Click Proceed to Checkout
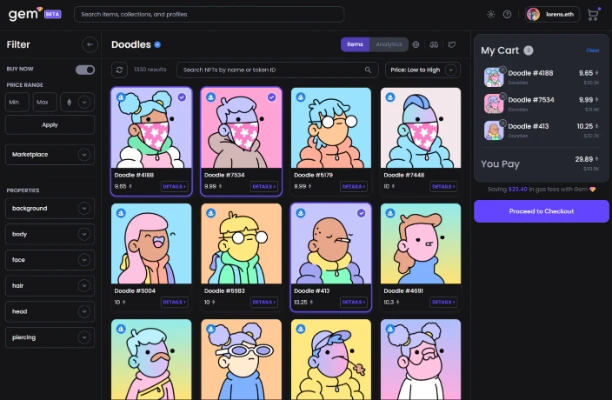The image size is (612, 400). 541,211
